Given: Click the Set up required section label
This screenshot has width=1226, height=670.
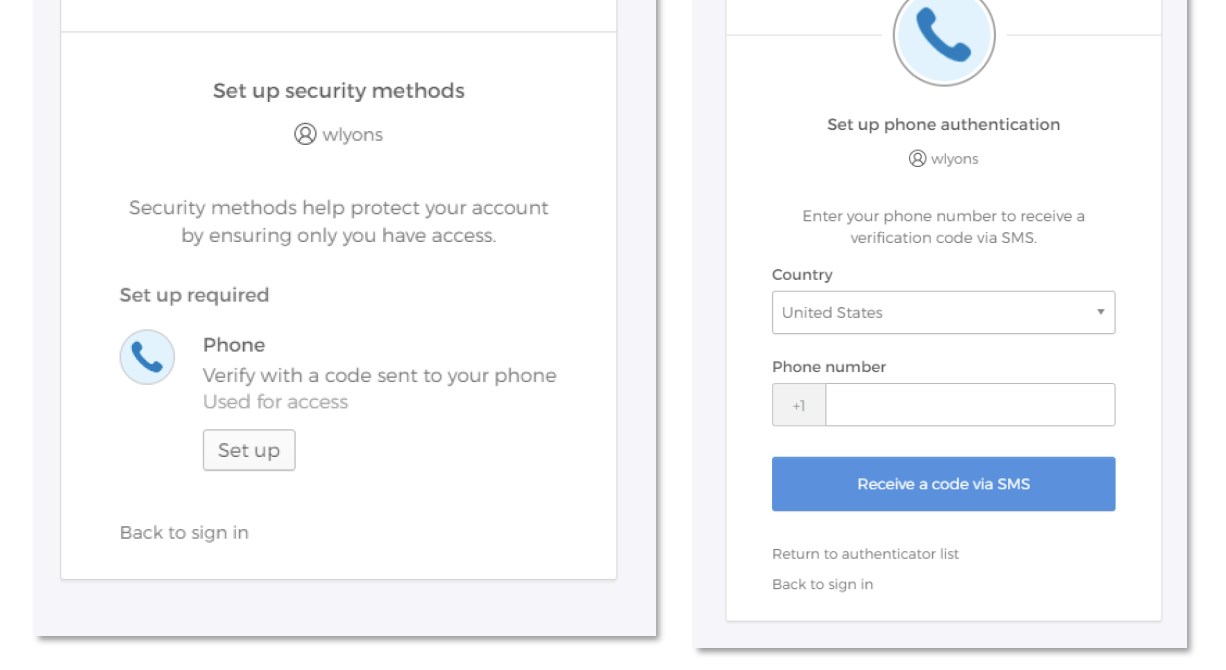Looking at the screenshot, I should 194,295.
